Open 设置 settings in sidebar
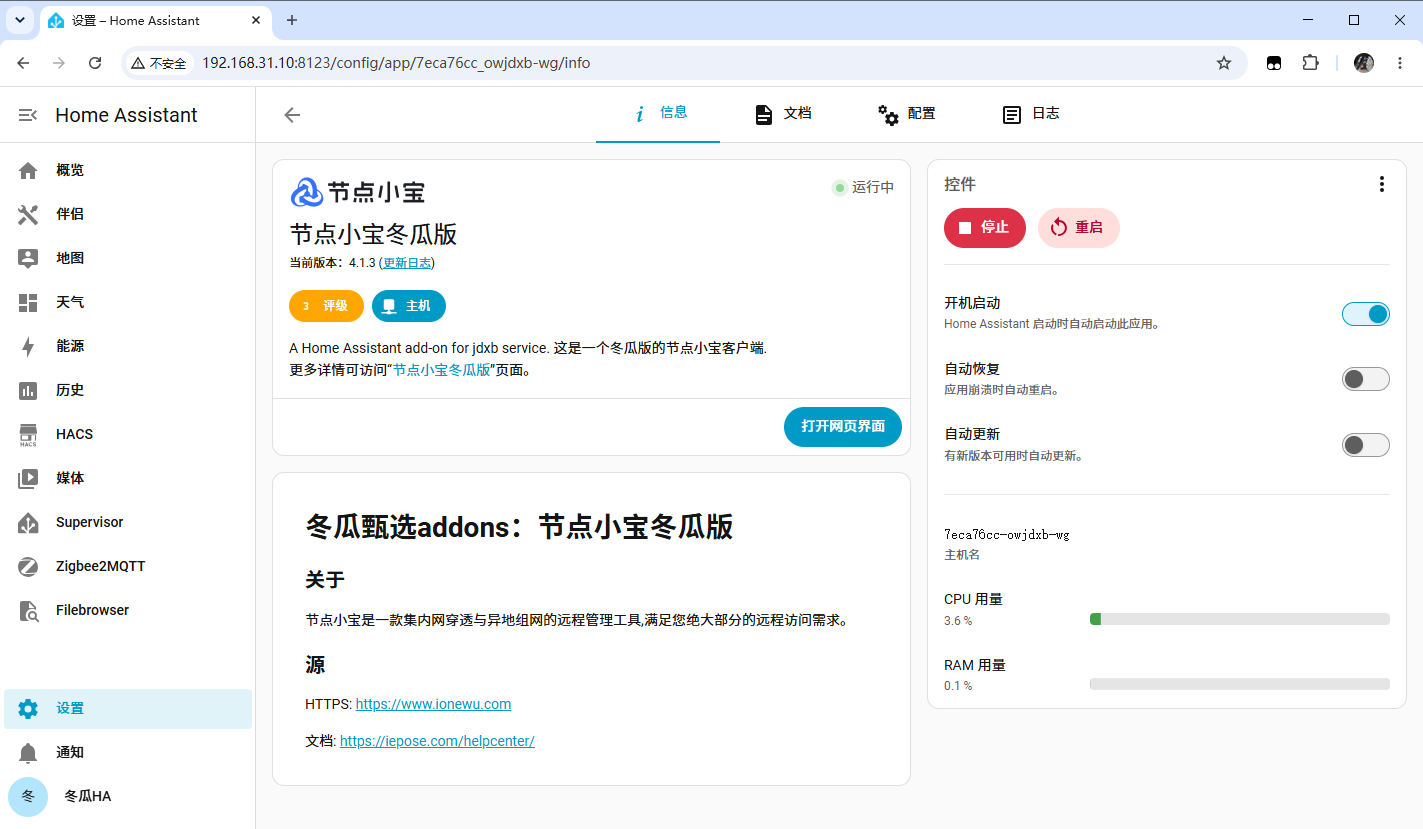Screen dimensions: 1423x829 tap(128, 709)
